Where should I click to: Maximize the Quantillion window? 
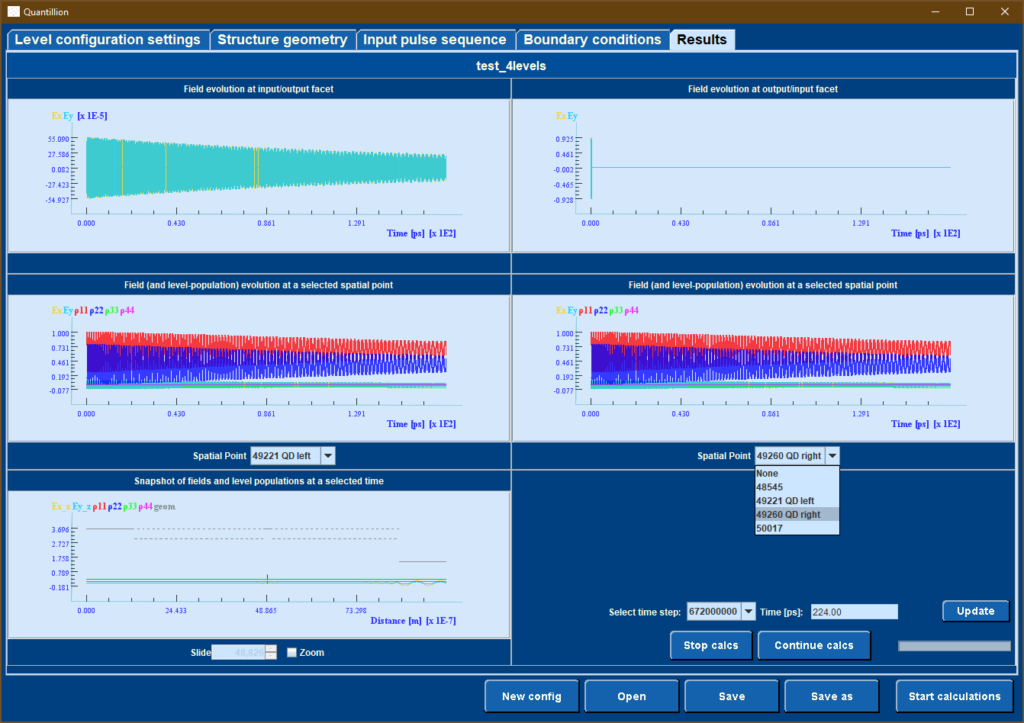970,12
